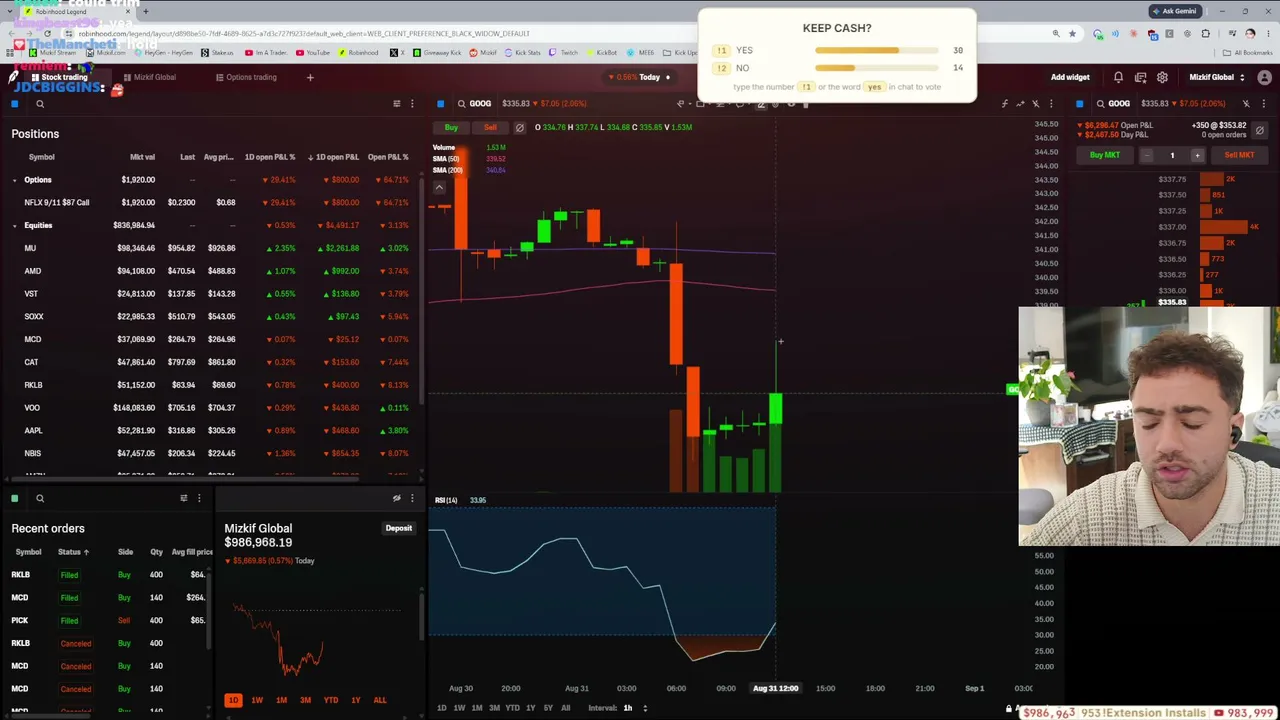Screen dimensions: 1280x720
Task: Select the YTD range on account chart
Action: point(331,700)
